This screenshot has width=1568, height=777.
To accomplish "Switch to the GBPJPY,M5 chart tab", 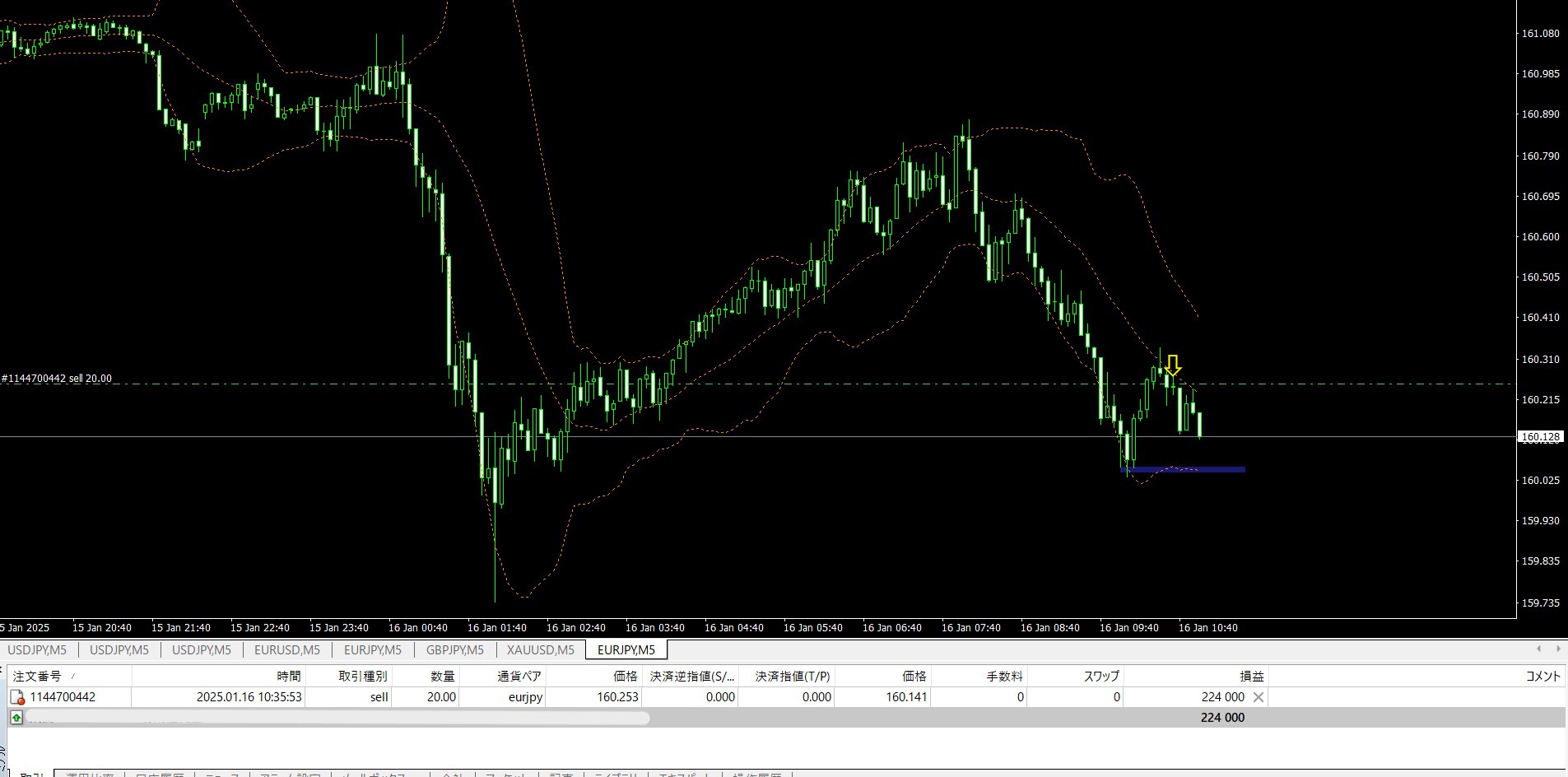I will [x=454, y=650].
